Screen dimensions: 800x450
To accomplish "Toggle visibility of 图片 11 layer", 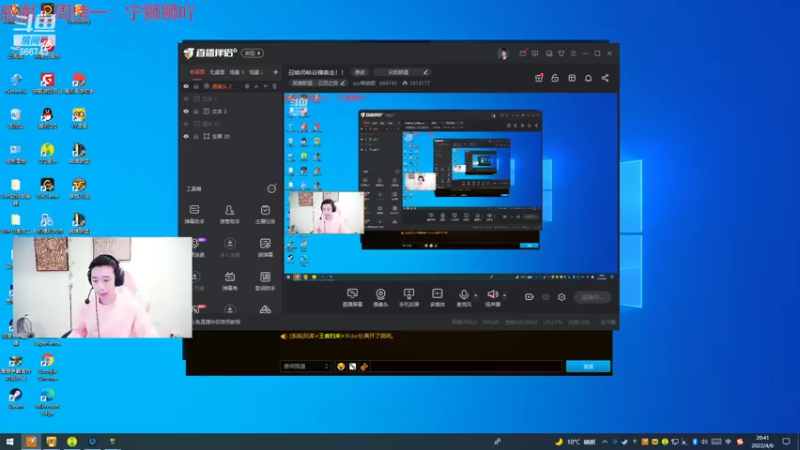I will pos(186,124).
